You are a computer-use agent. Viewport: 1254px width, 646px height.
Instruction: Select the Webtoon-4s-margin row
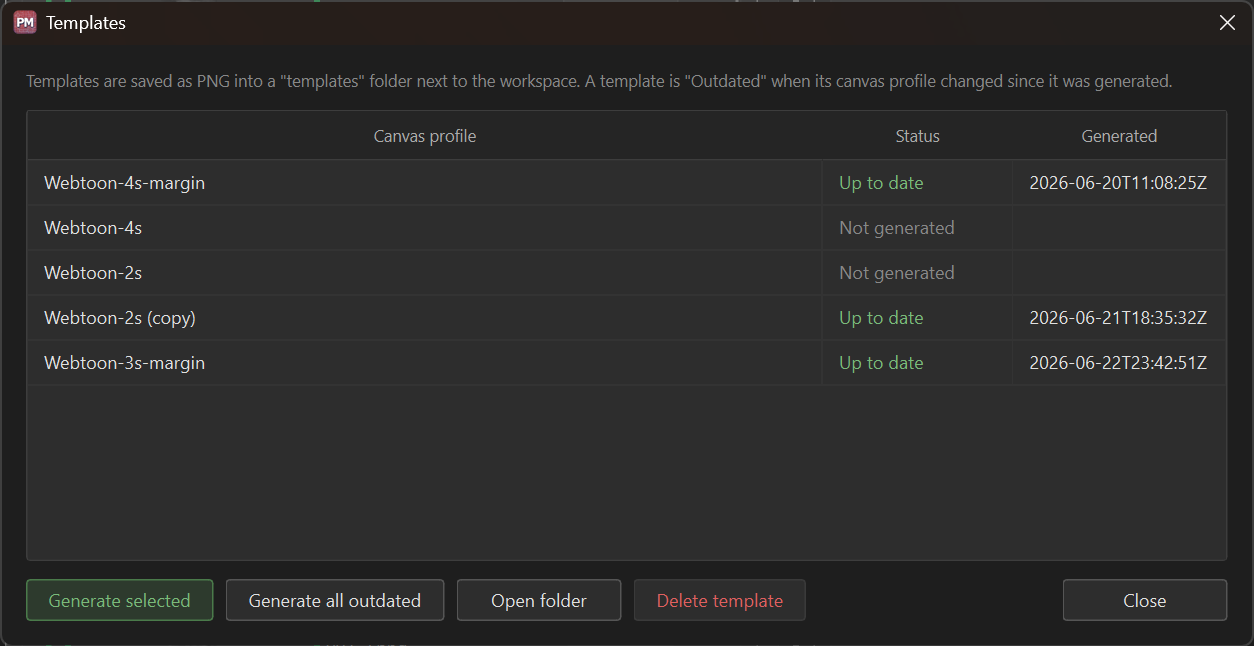tap(626, 183)
